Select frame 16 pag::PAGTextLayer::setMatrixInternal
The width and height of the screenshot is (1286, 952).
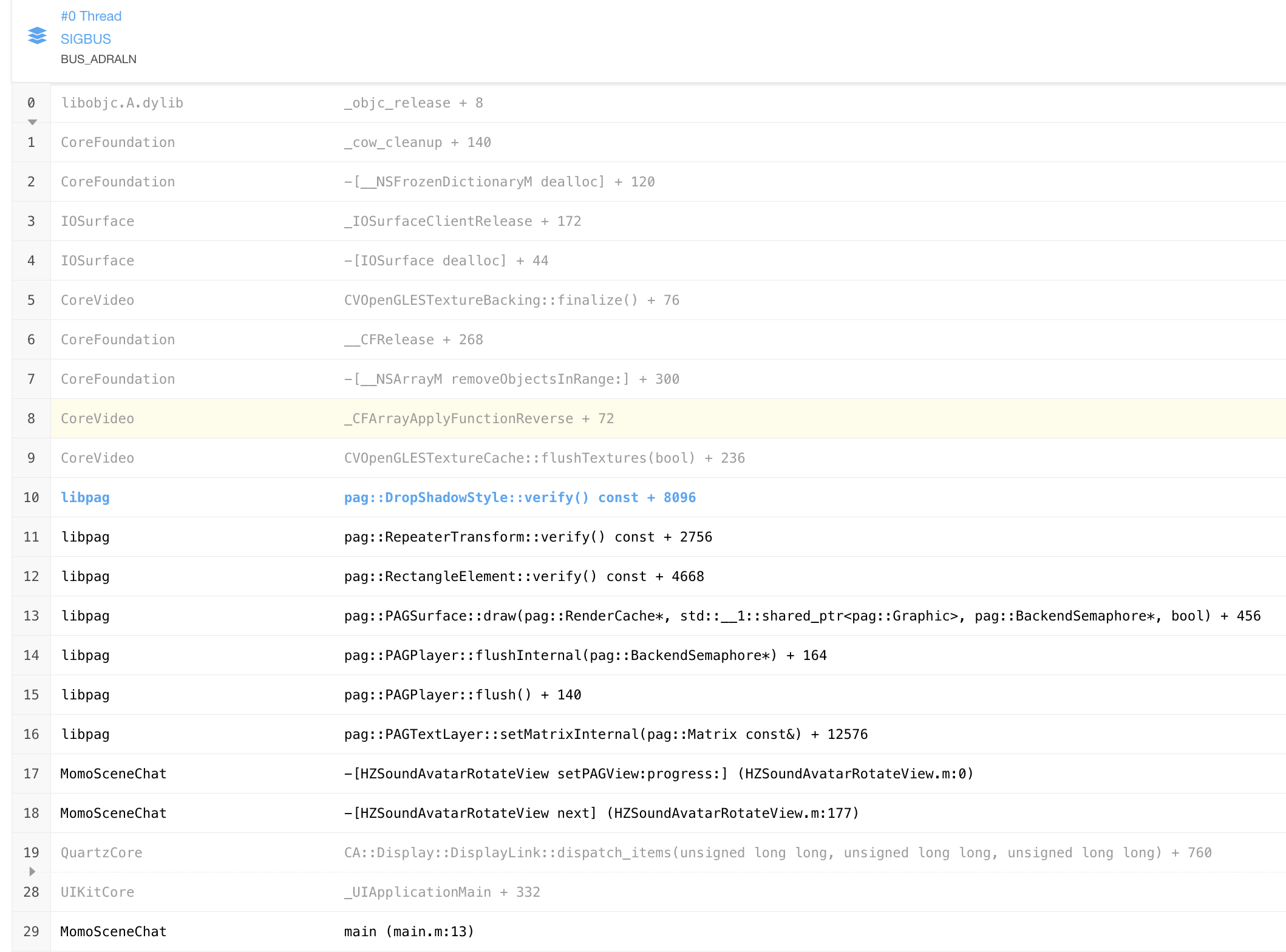click(605, 734)
